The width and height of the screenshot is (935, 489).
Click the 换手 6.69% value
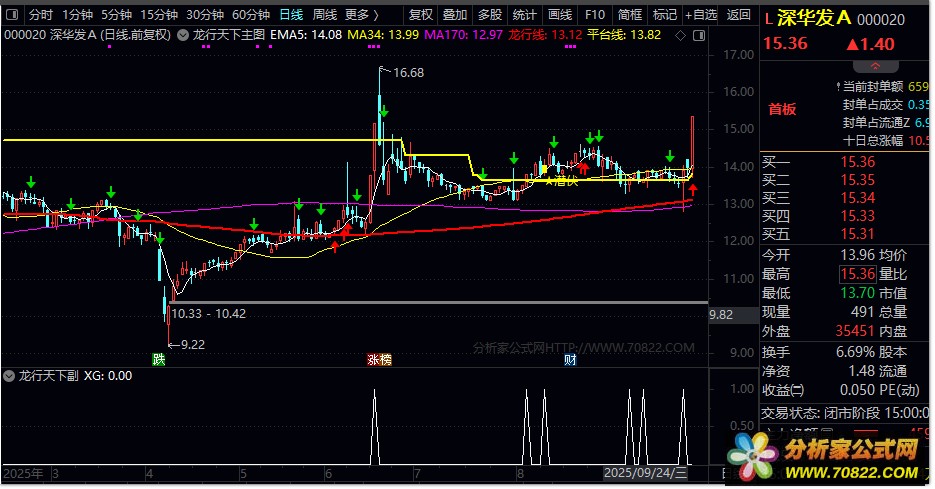(x=855, y=352)
